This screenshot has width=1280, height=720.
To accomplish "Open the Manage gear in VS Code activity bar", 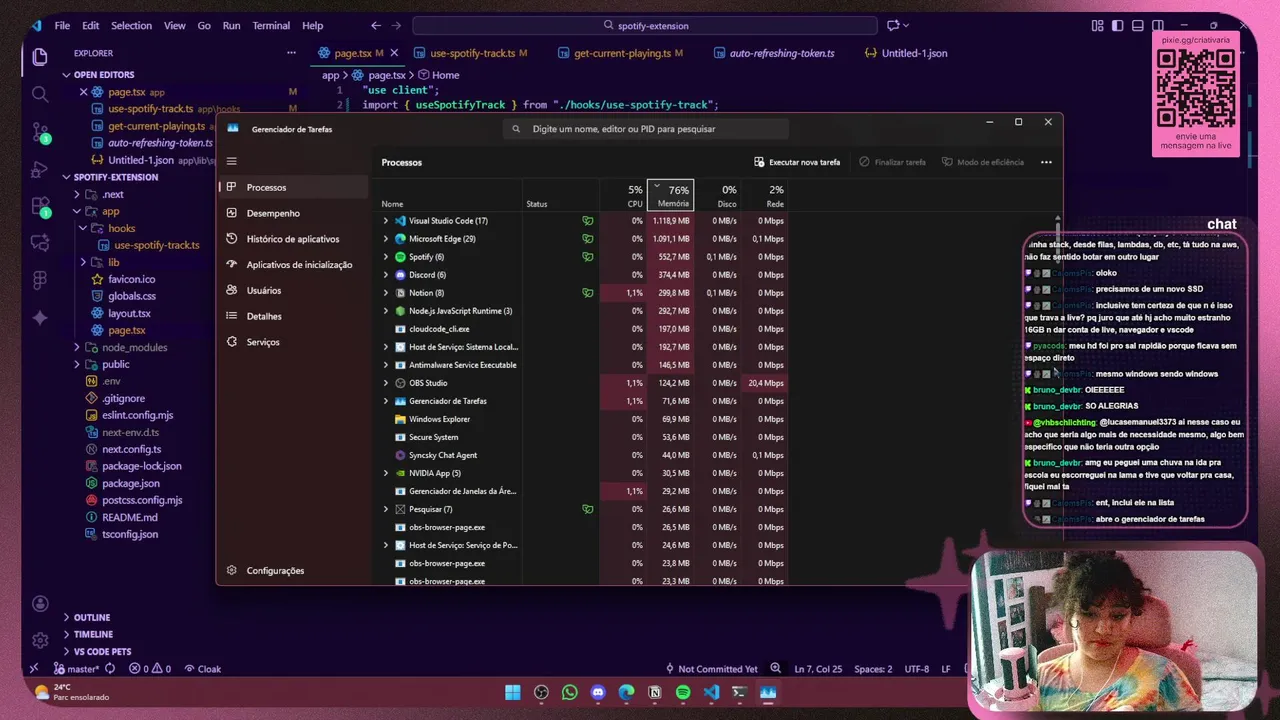I will 40,640.
